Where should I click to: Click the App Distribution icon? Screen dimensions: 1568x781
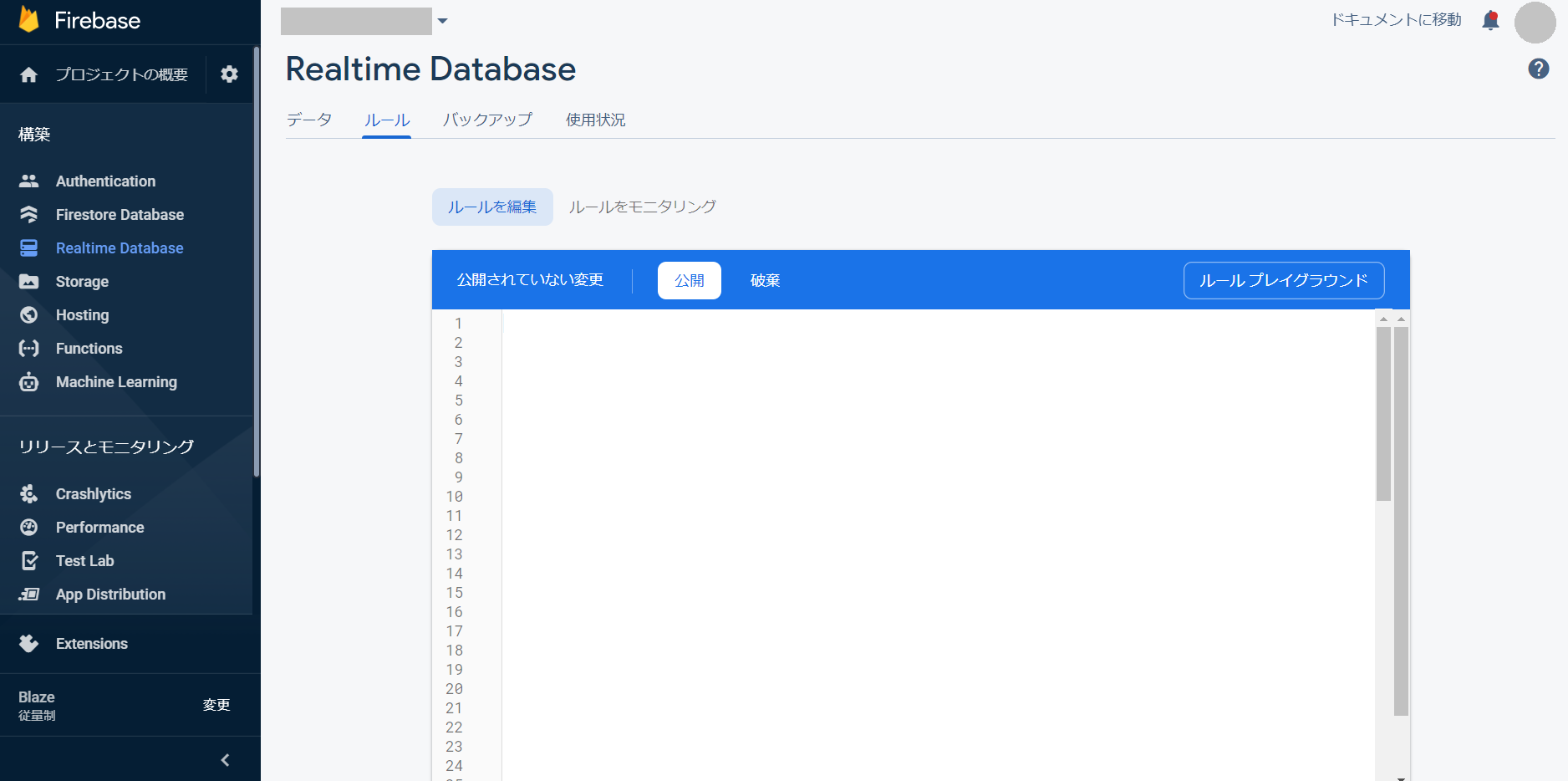tap(29, 594)
